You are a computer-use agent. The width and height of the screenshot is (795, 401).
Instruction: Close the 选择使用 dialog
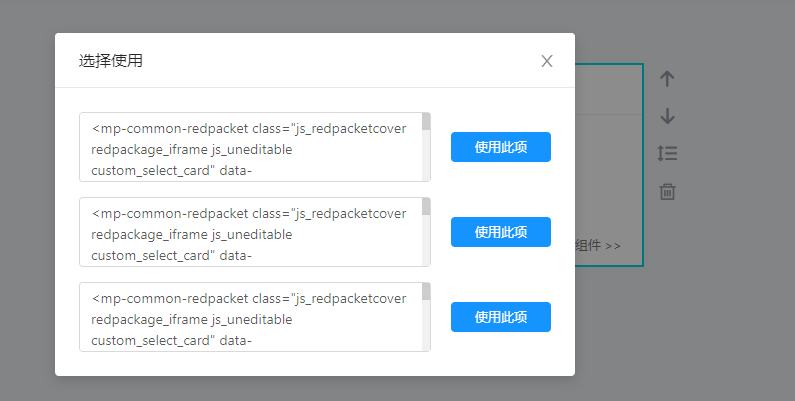[547, 61]
